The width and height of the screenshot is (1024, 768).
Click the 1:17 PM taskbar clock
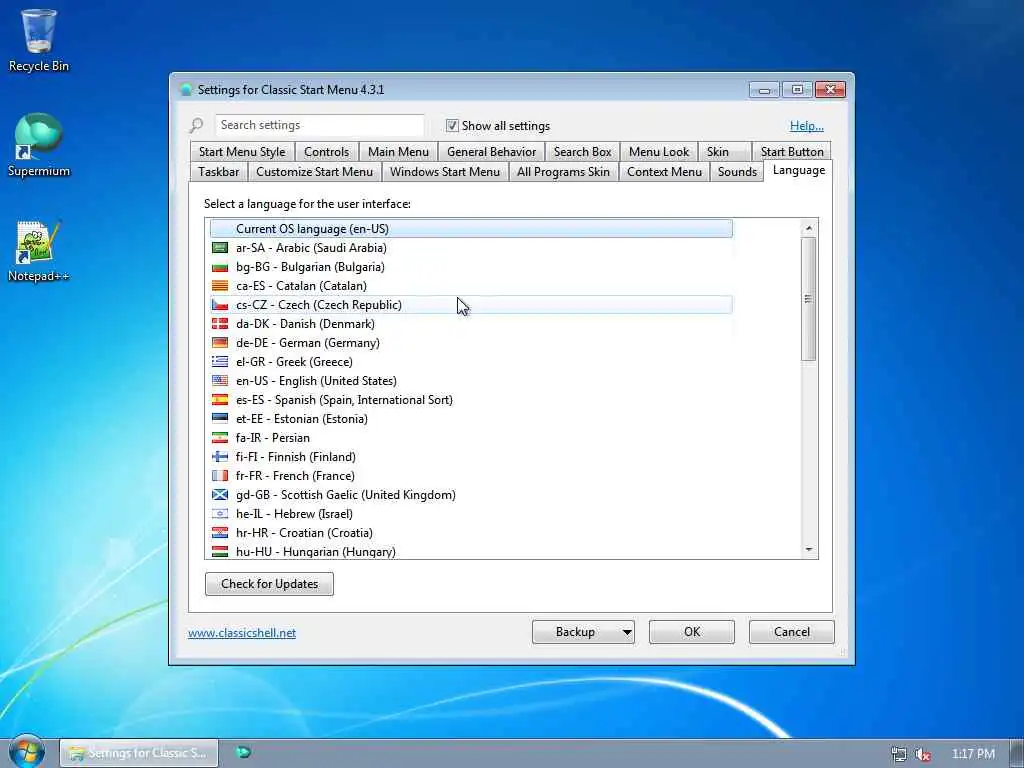(973, 754)
